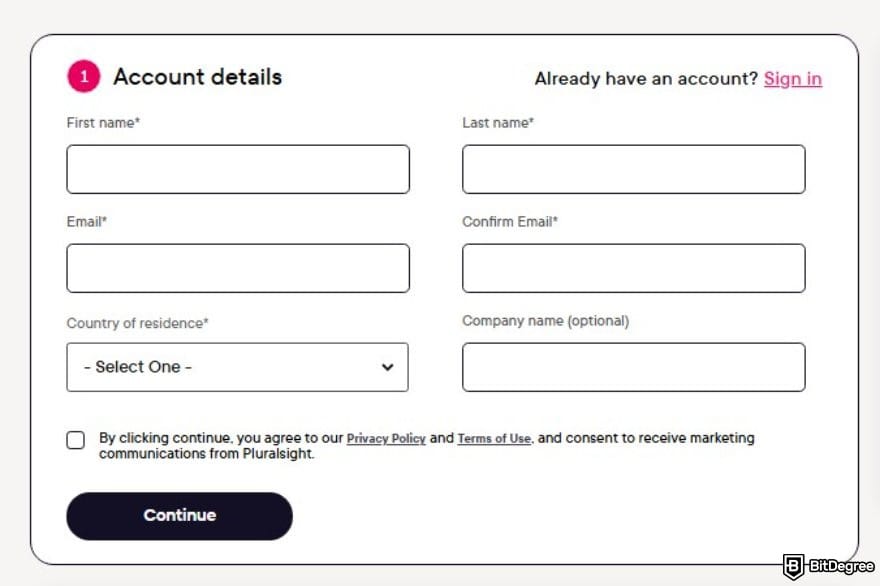Click into the Confirm Email text box
The image size is (880, 586).
coord(634,268)
